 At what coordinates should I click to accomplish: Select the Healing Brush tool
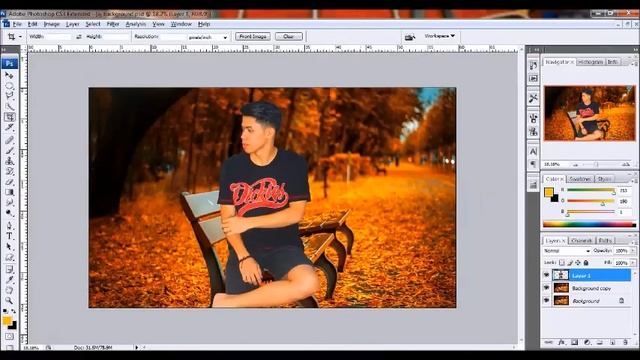click(9, 140)
